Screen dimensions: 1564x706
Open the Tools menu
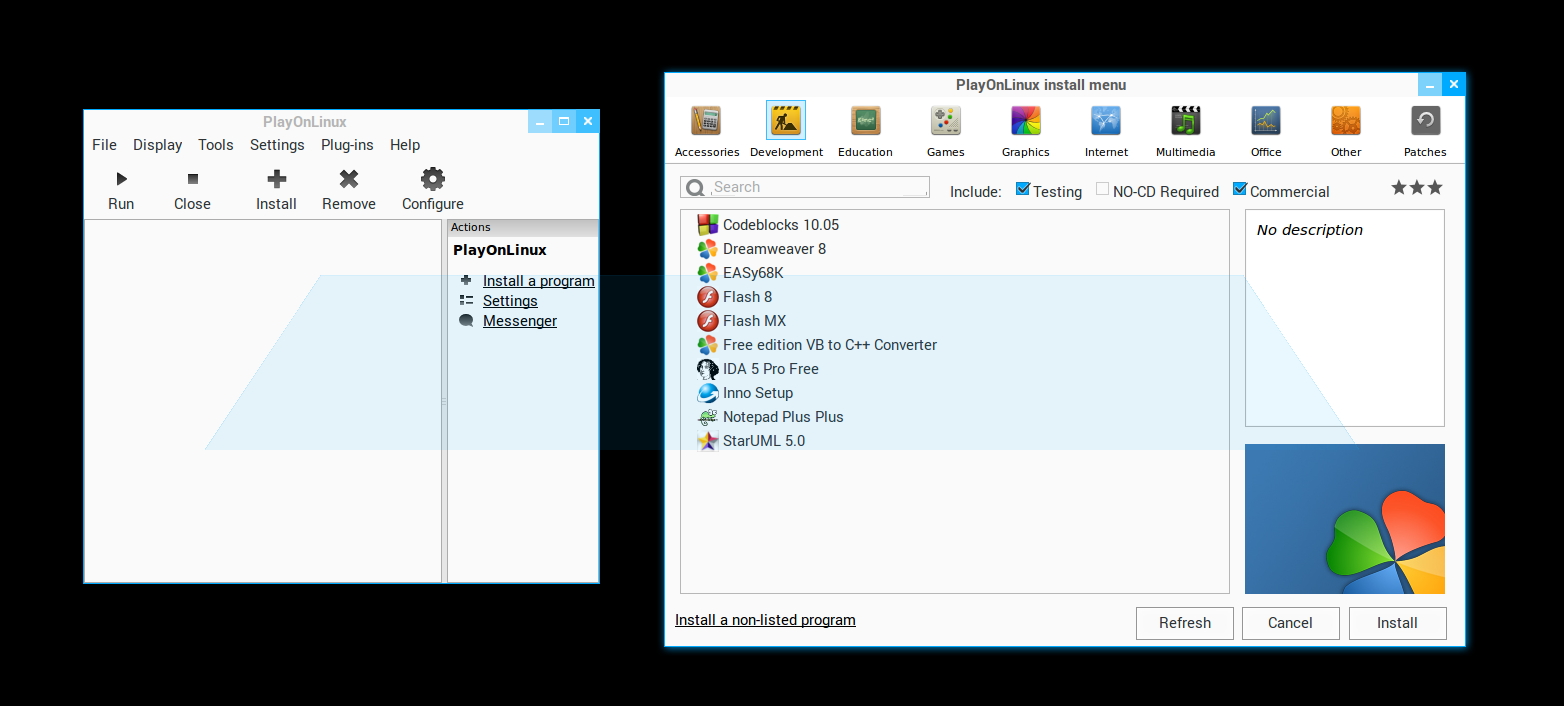215,145
